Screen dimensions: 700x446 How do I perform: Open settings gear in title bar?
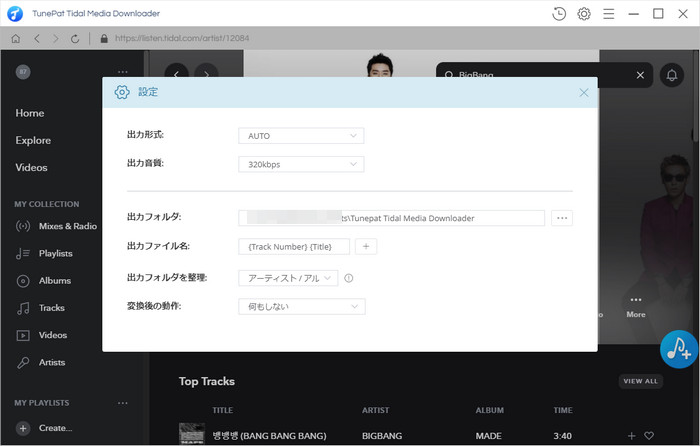[x=583, y=14]
